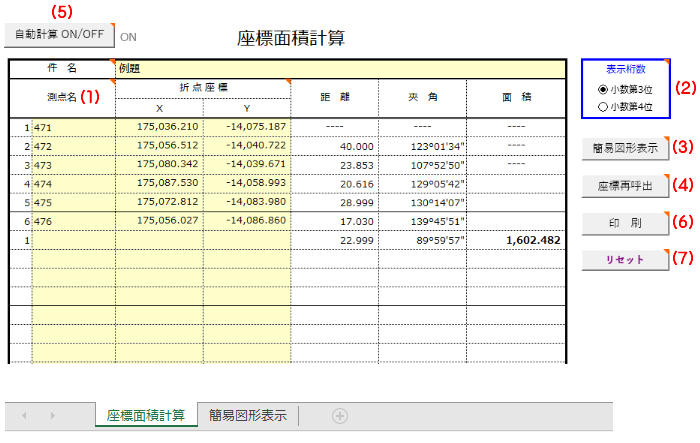Click the sheet tab scroll left arrow
Screen dimensions: 700x443
[x=25, y=415]
